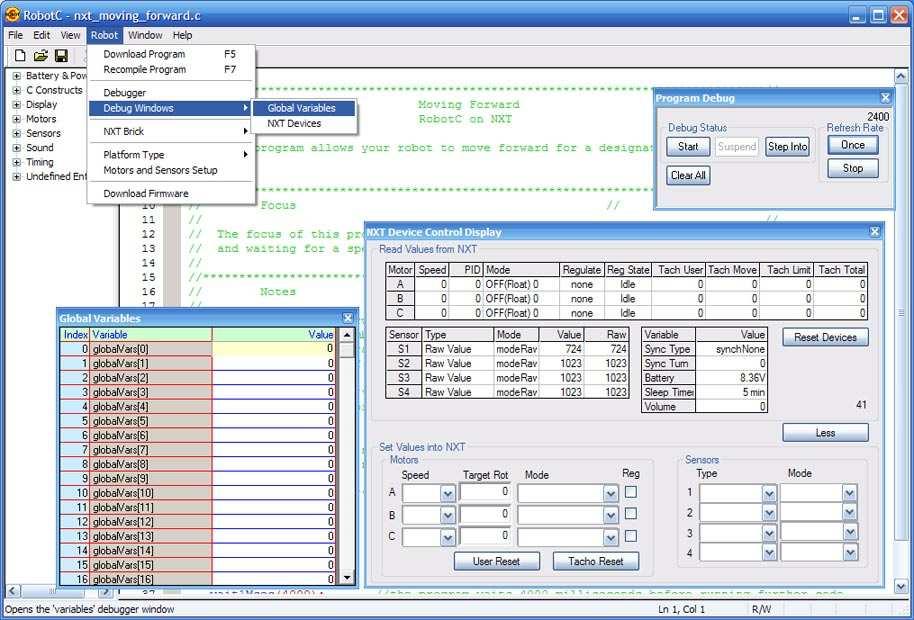Click the New File toolbar icon

20,56
